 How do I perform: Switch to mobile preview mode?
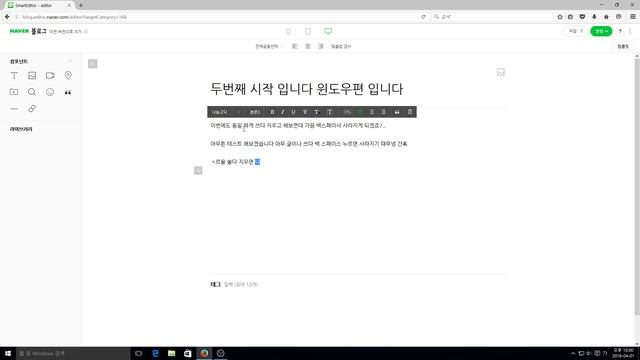(288, 31)
